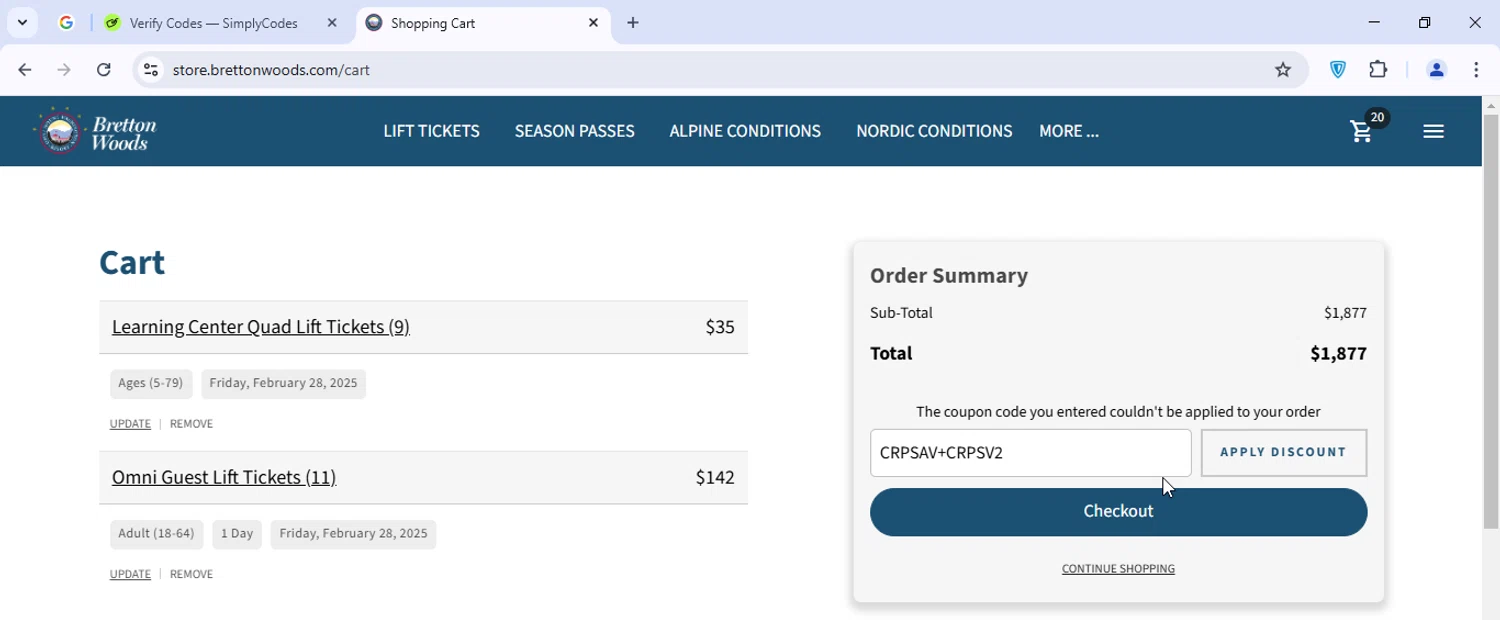
Task: Minimize the browser window
Action: click(x=1374, y=22)
